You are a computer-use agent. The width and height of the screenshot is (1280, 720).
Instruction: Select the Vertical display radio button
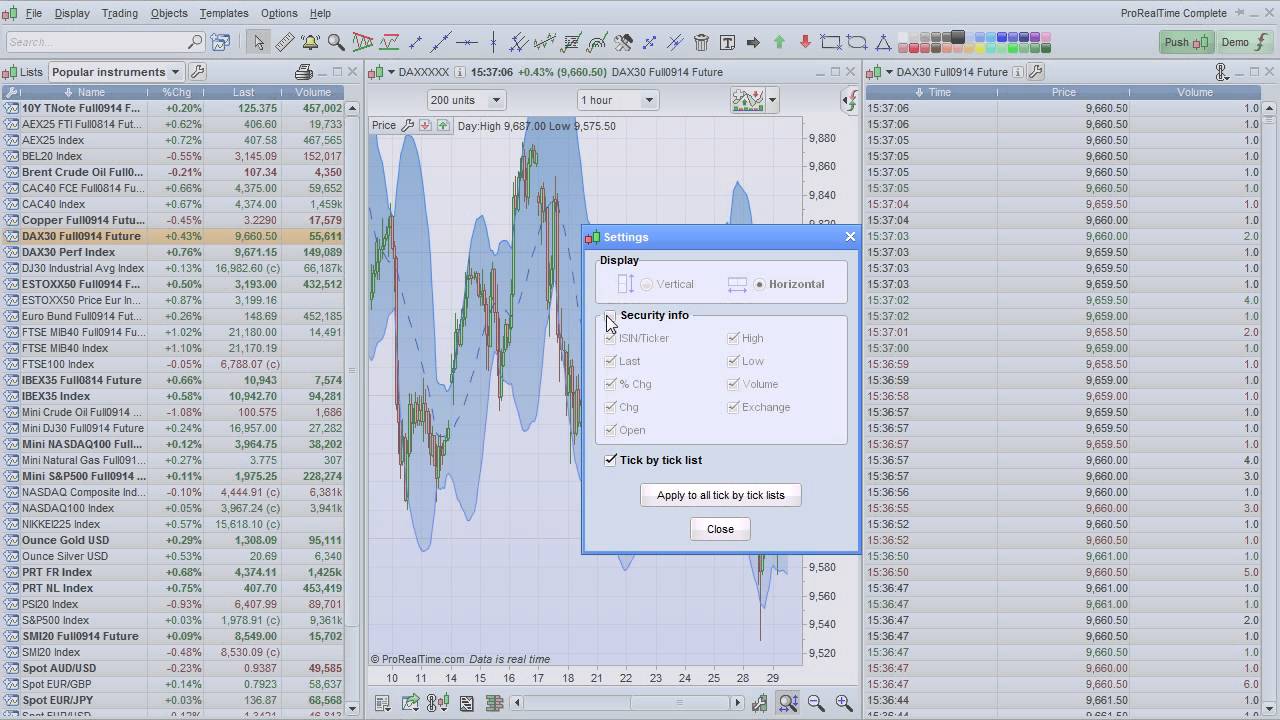pyautogui.click(x=647, y=284)
